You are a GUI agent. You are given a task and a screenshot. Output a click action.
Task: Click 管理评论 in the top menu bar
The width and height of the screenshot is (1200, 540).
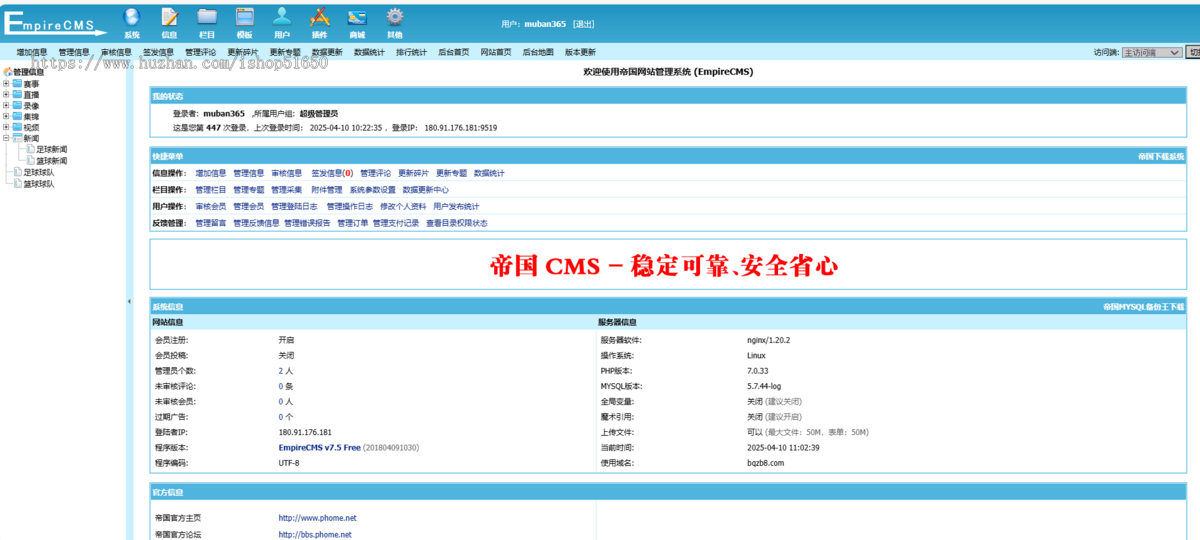tap(200, 52)
